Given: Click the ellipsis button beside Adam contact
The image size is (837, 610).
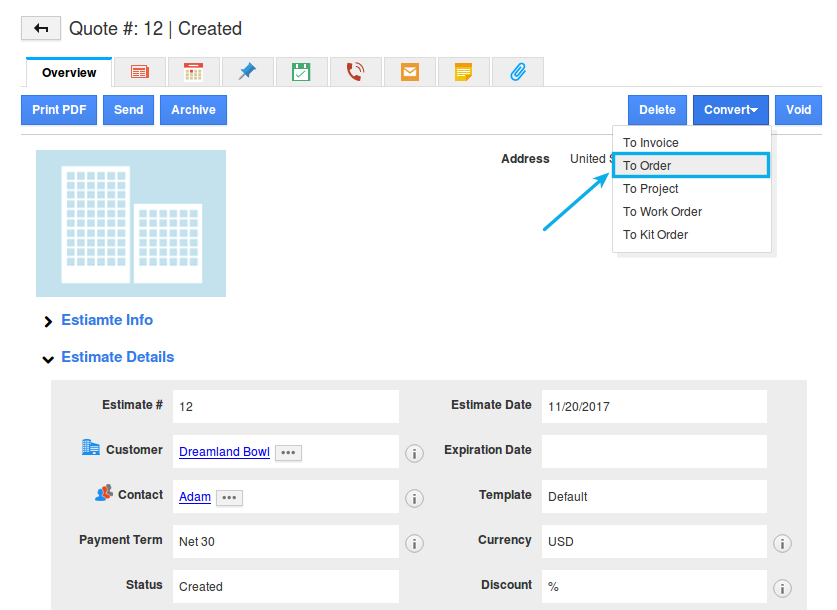Looking at the screenshot, I should tap(229, 497).
